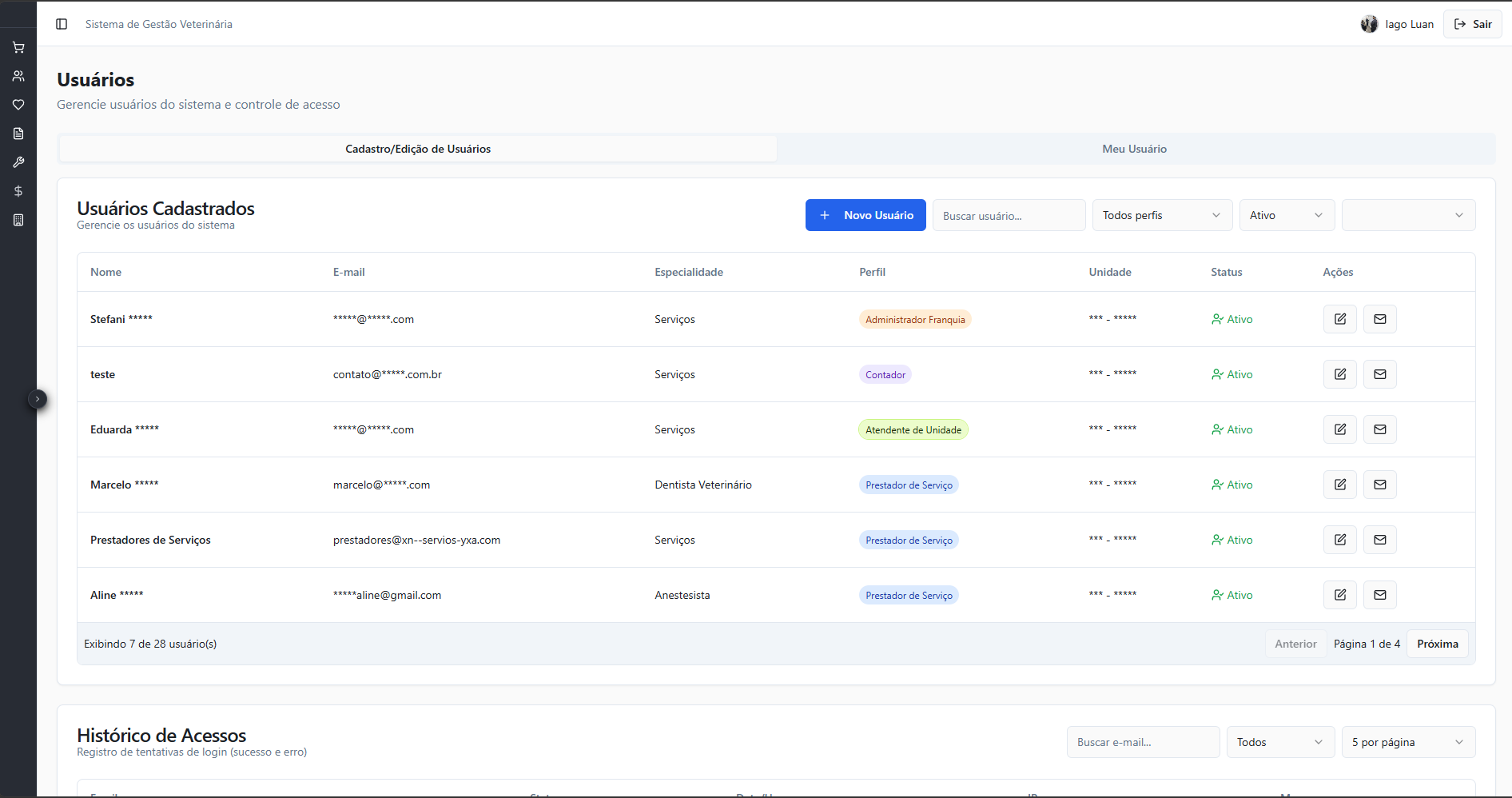
Task: Send email to user teste
Action: (x=1380, y=374)
